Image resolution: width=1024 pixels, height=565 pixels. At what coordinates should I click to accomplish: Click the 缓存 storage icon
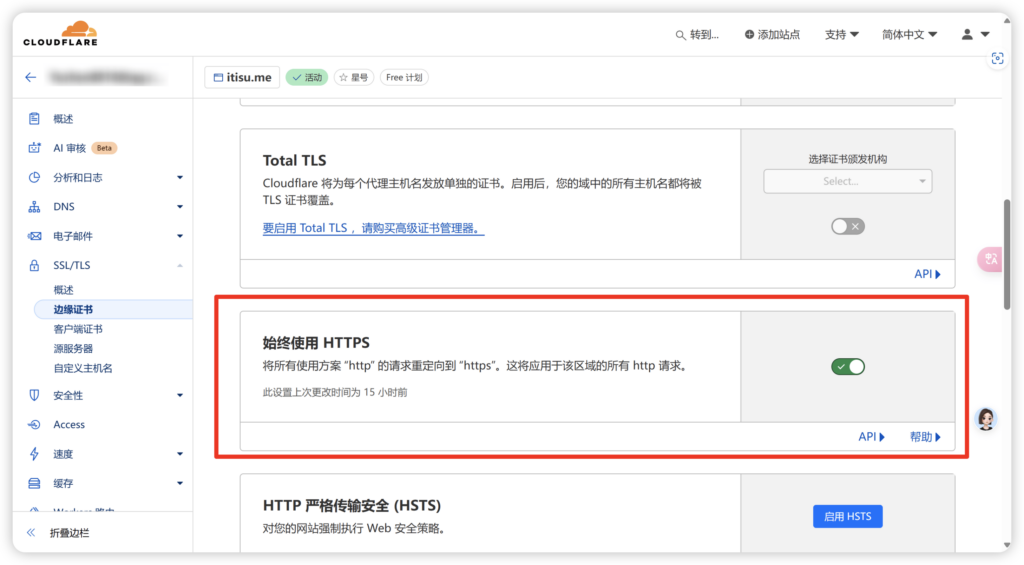[x=34, y=483]
